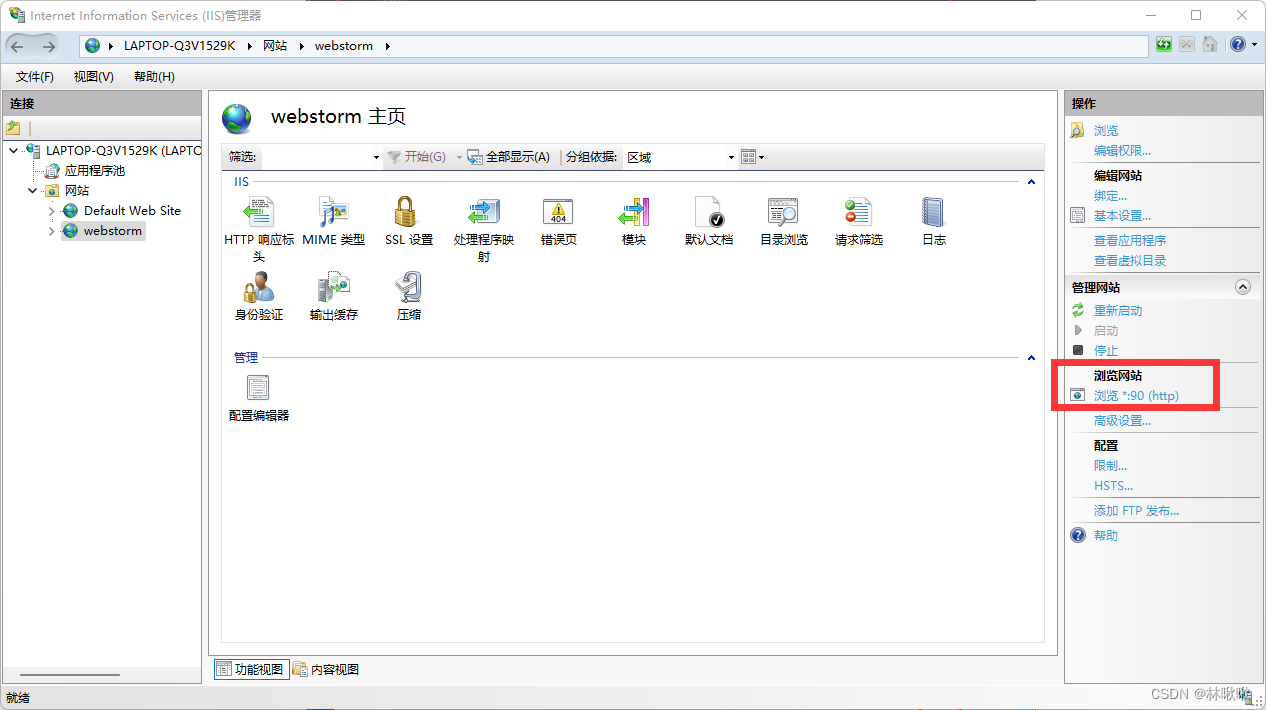Switch to the 内容视图 tab
The width and height of the screenshot is (1266, 710).
326,669
